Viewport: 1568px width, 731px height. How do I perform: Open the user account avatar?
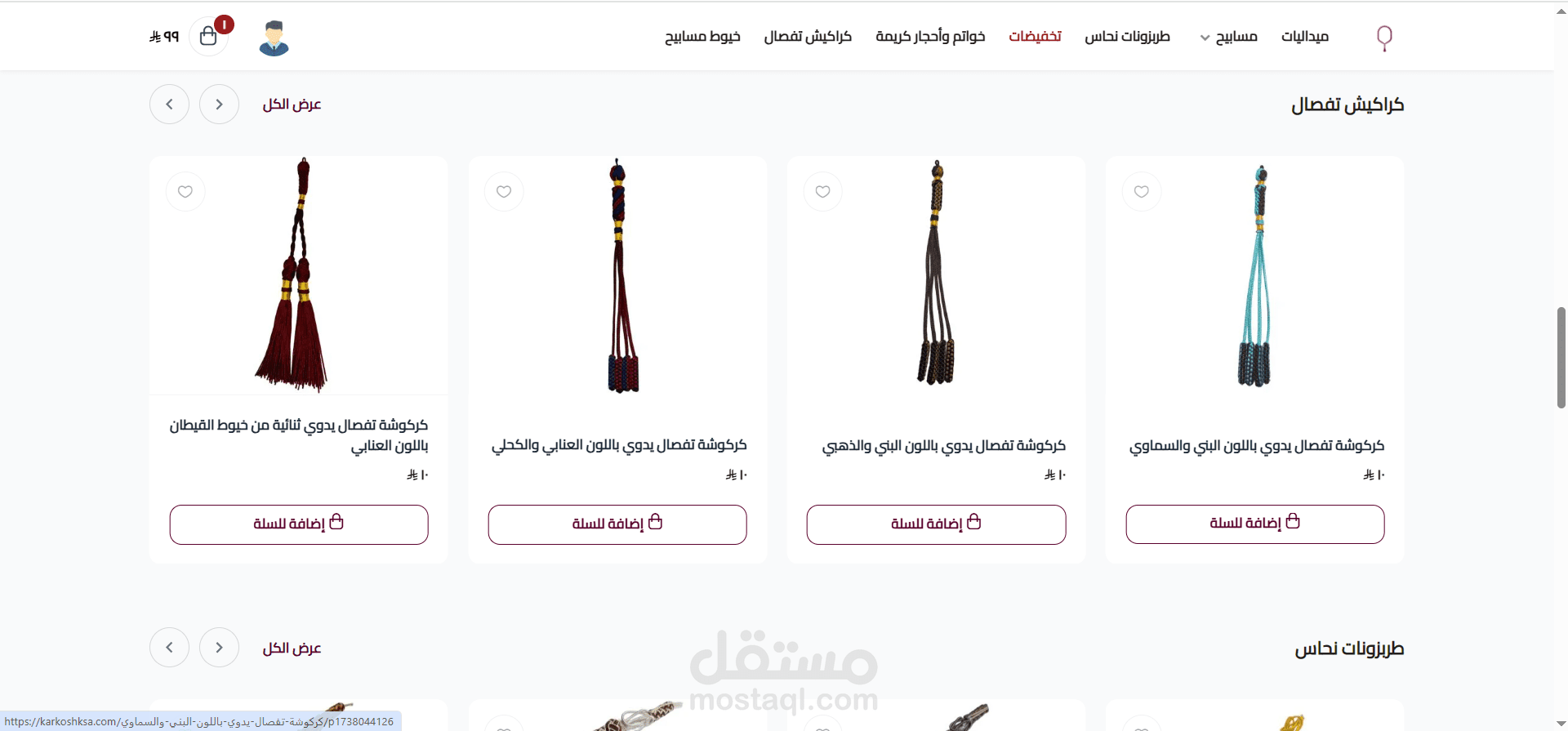[x=274, y=38]
